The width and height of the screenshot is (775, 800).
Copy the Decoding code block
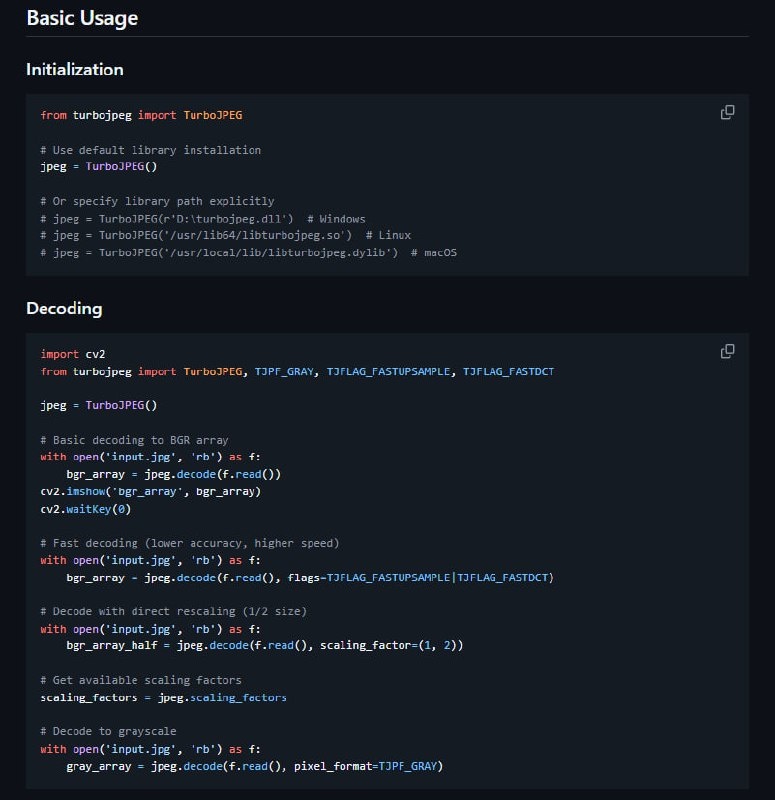pyautogui.click(x=728, y=351)
